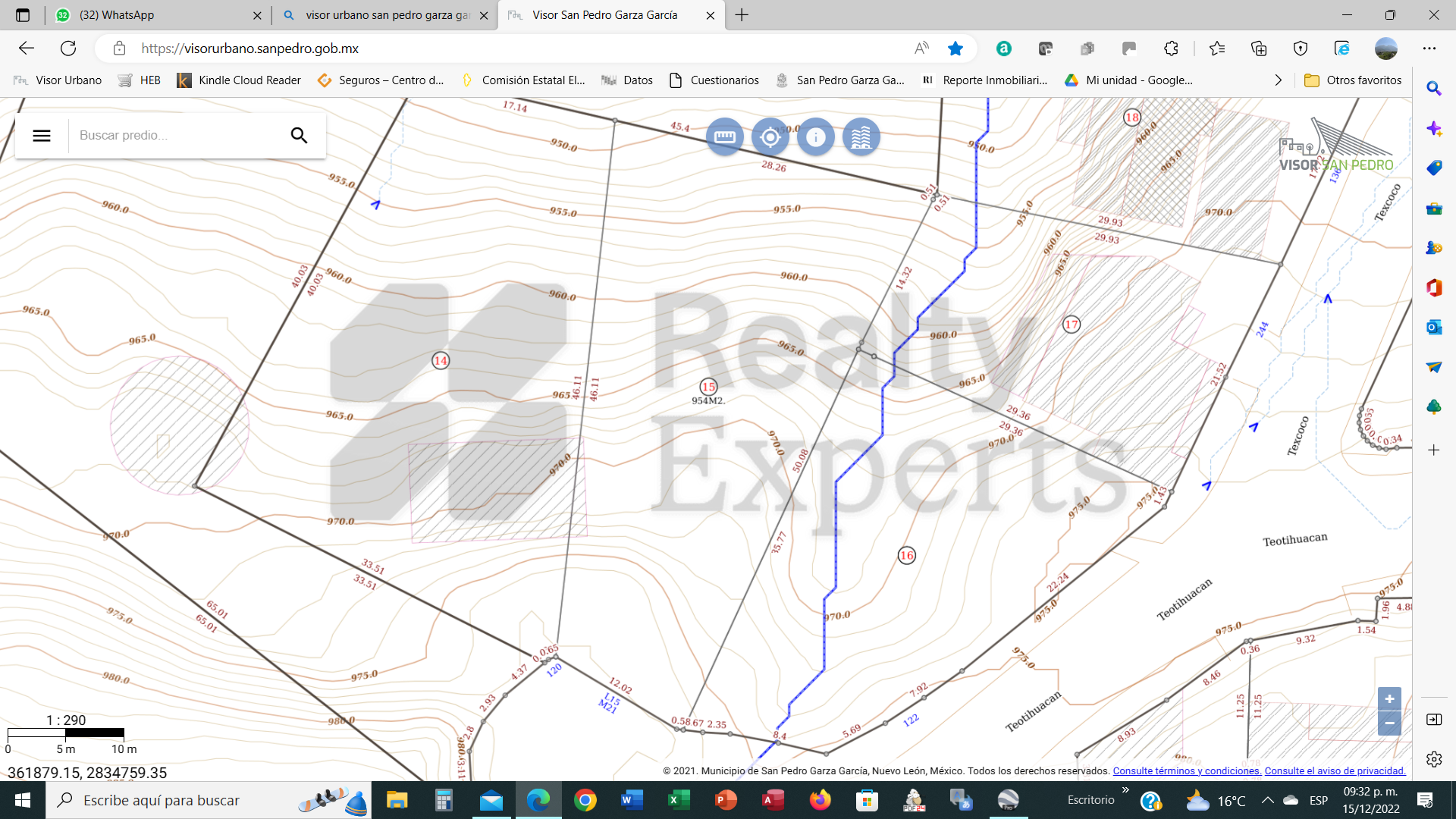Click the address bar URL
1456x819 pixels.
[250, 49]
